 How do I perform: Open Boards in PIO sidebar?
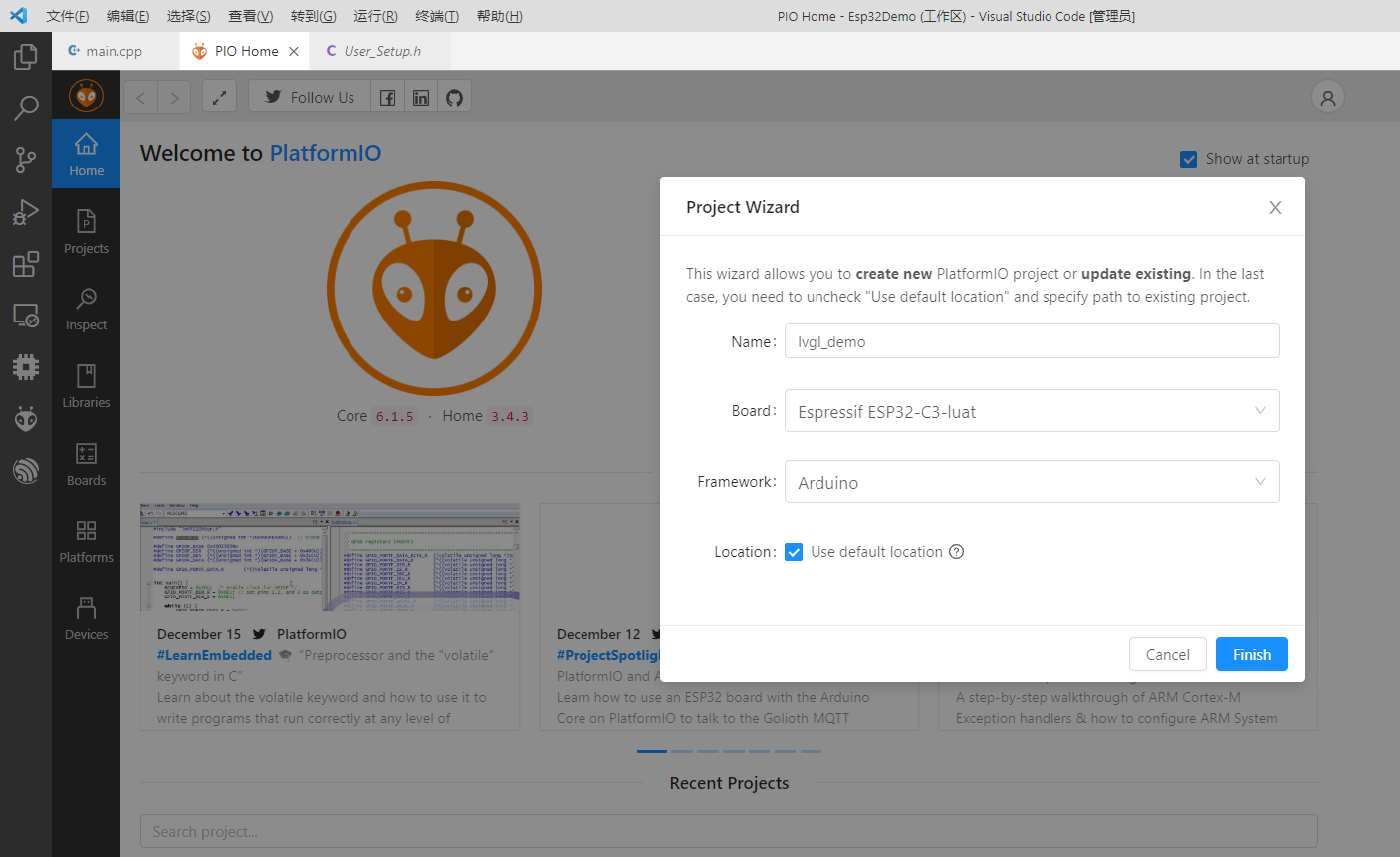(x=87, y=464)
